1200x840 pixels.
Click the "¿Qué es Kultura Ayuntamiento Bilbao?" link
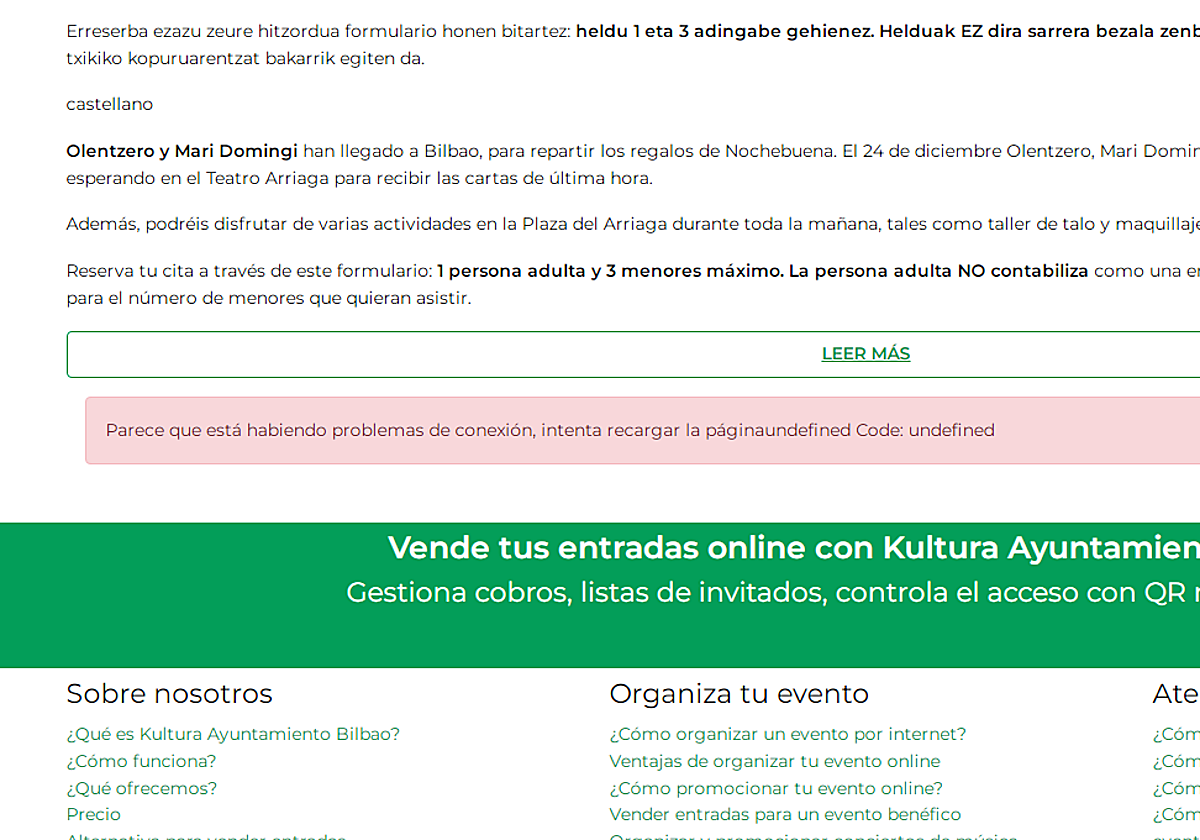click(x=232, y=733)
